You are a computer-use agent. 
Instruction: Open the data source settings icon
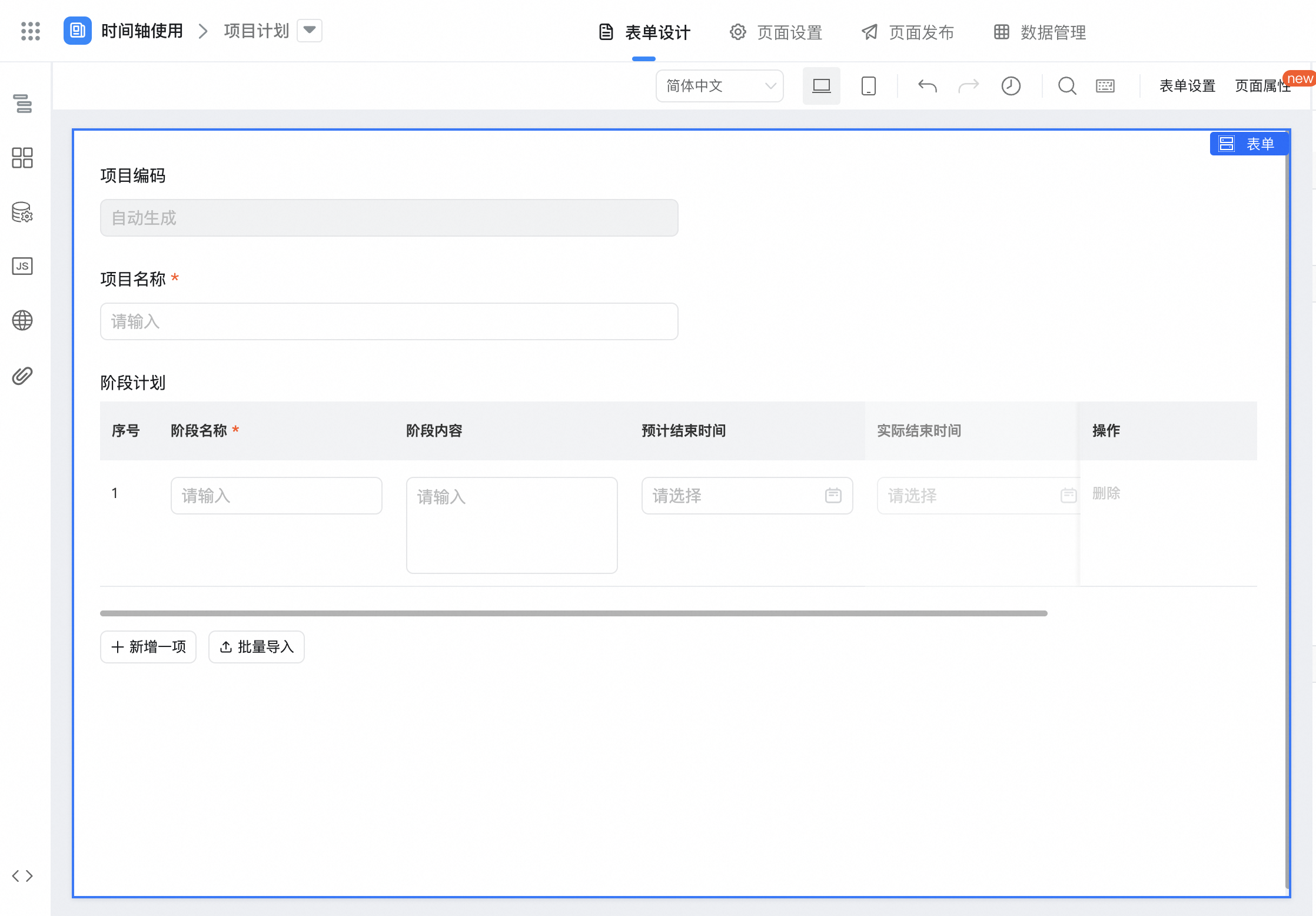pyautogui.click(x=22, y=212)
